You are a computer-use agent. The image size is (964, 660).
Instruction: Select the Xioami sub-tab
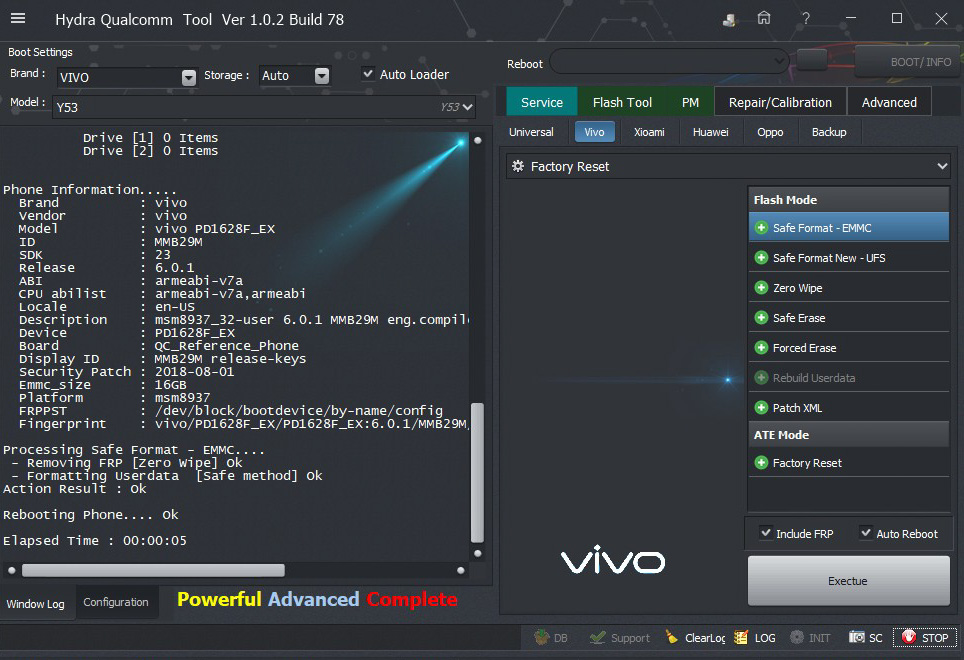649,132
